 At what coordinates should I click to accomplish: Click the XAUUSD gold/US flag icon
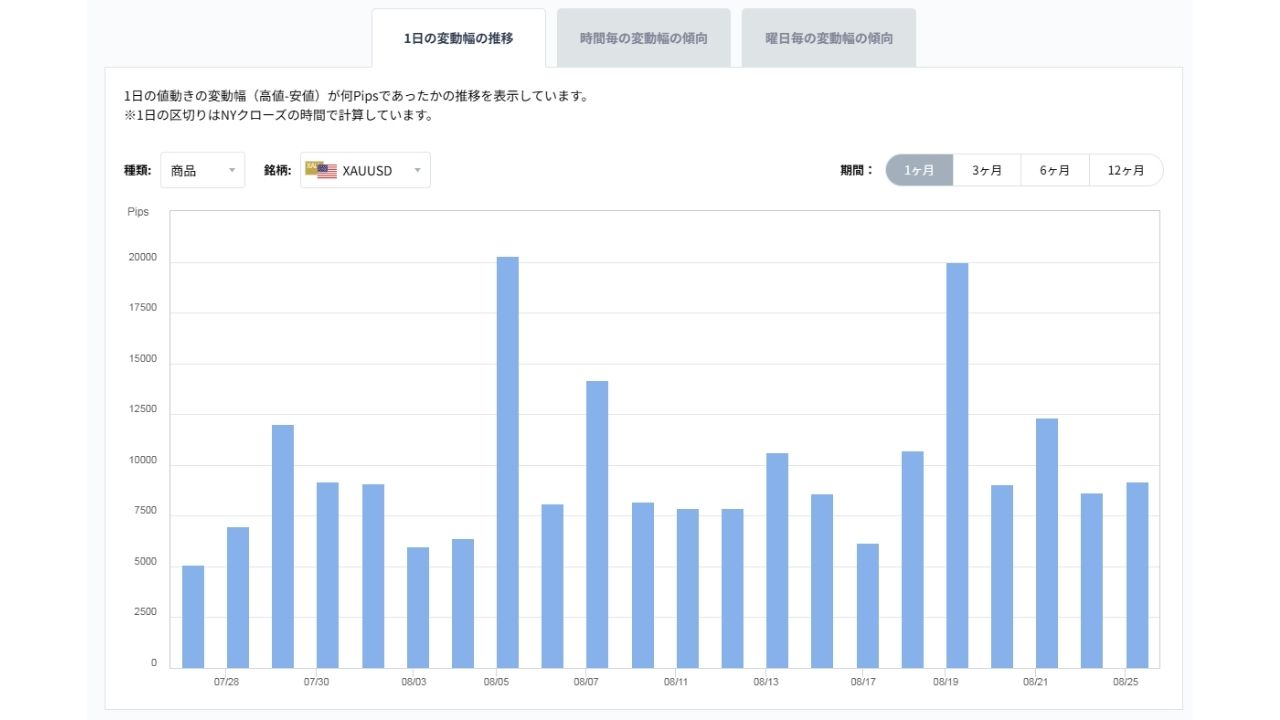click(321, 170)
